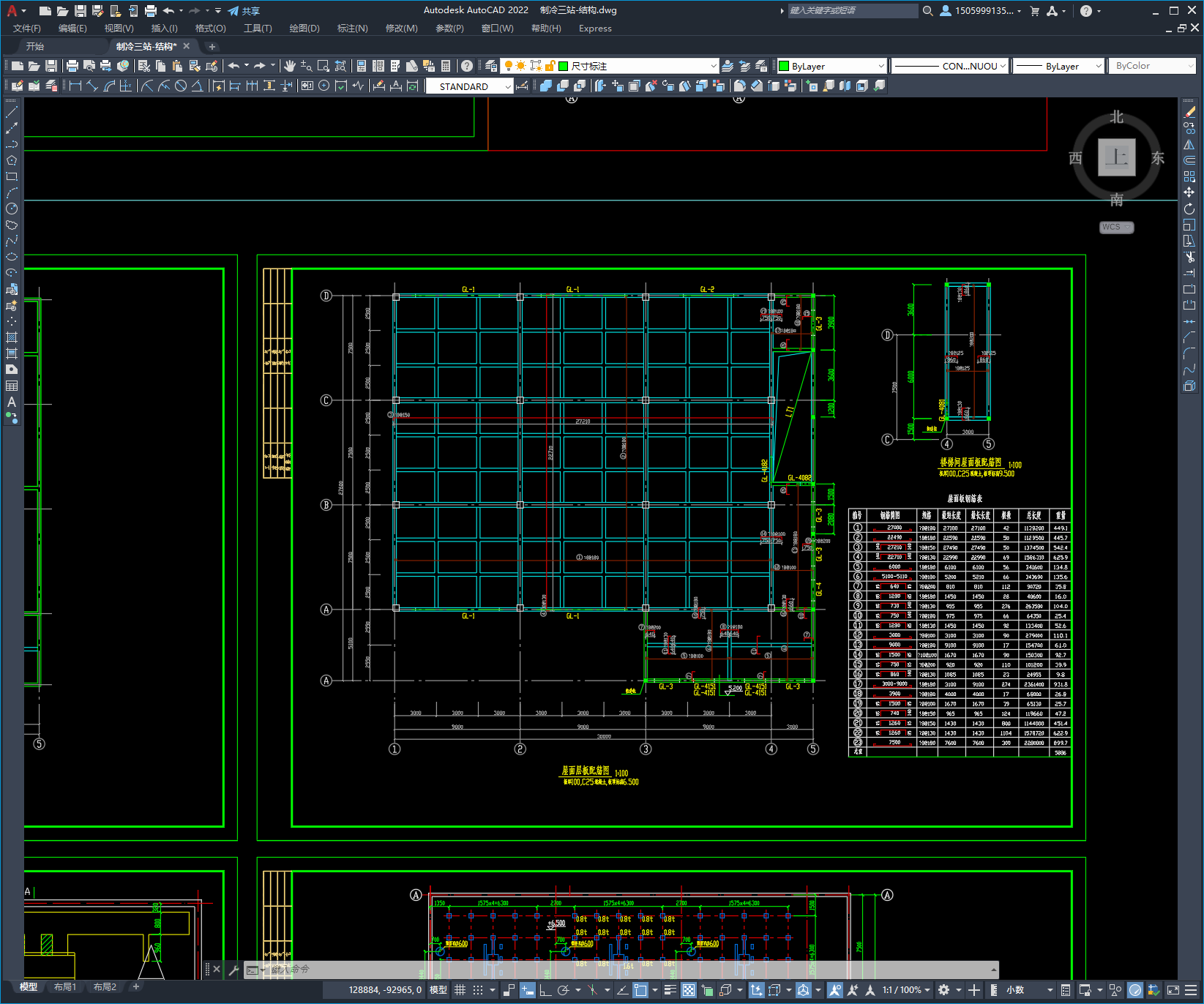Click the Plot print icon
1204x1004 pixels.
pos(72,66)
